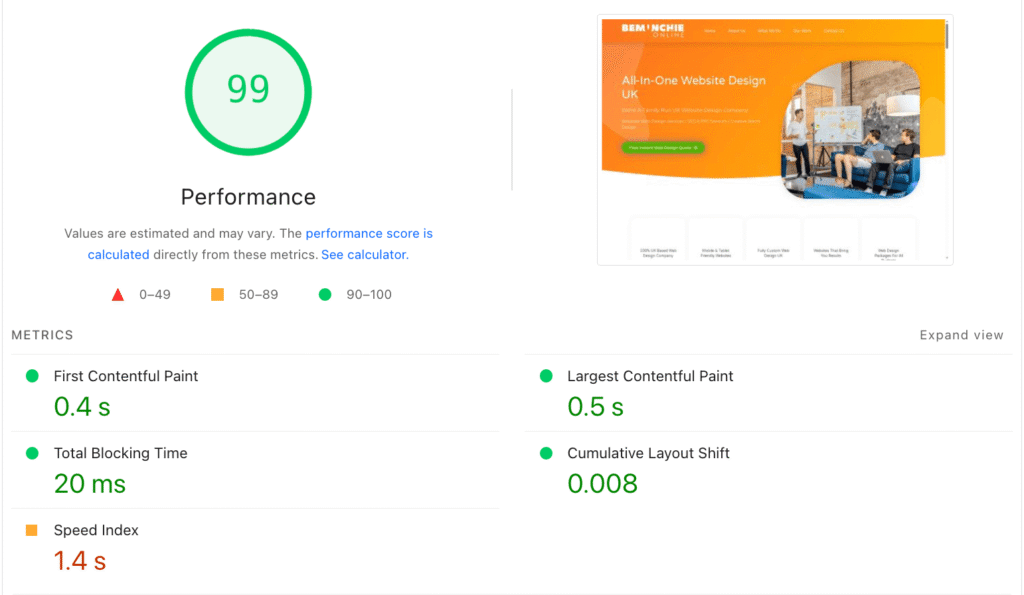Screen dimensions: 1024x595
Task: Click the green dot beside Total Blocking Time
Action: (32, 453)
